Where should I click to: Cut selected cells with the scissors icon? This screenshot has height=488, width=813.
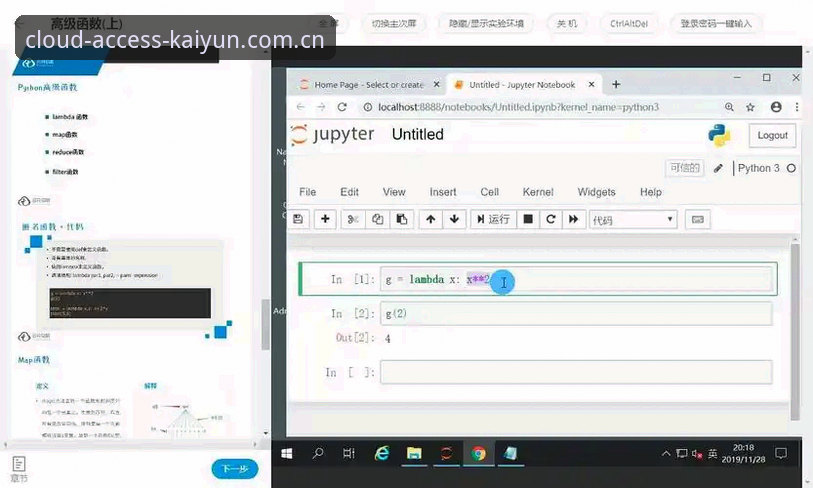353,219
